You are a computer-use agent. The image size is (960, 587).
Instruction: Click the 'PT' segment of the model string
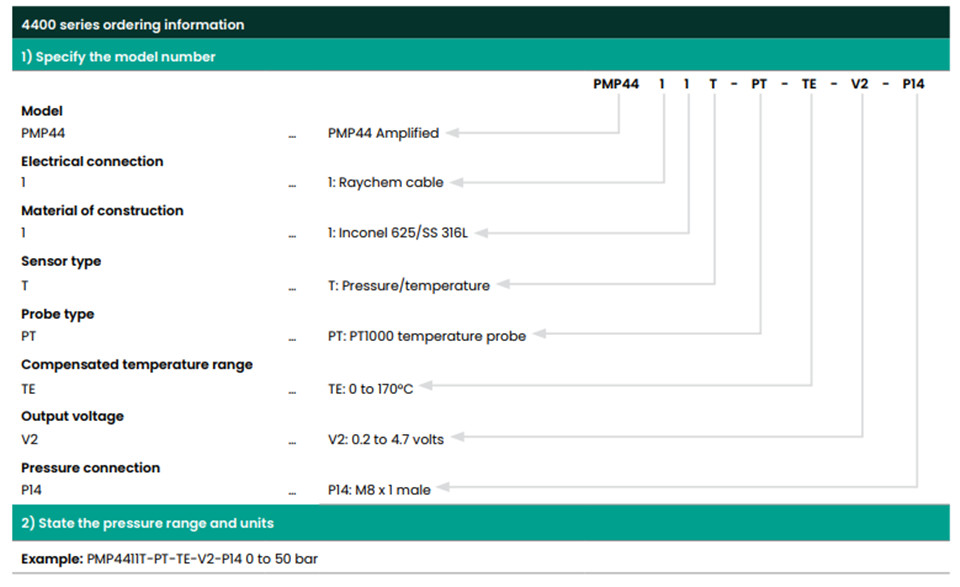pos(759,84)
